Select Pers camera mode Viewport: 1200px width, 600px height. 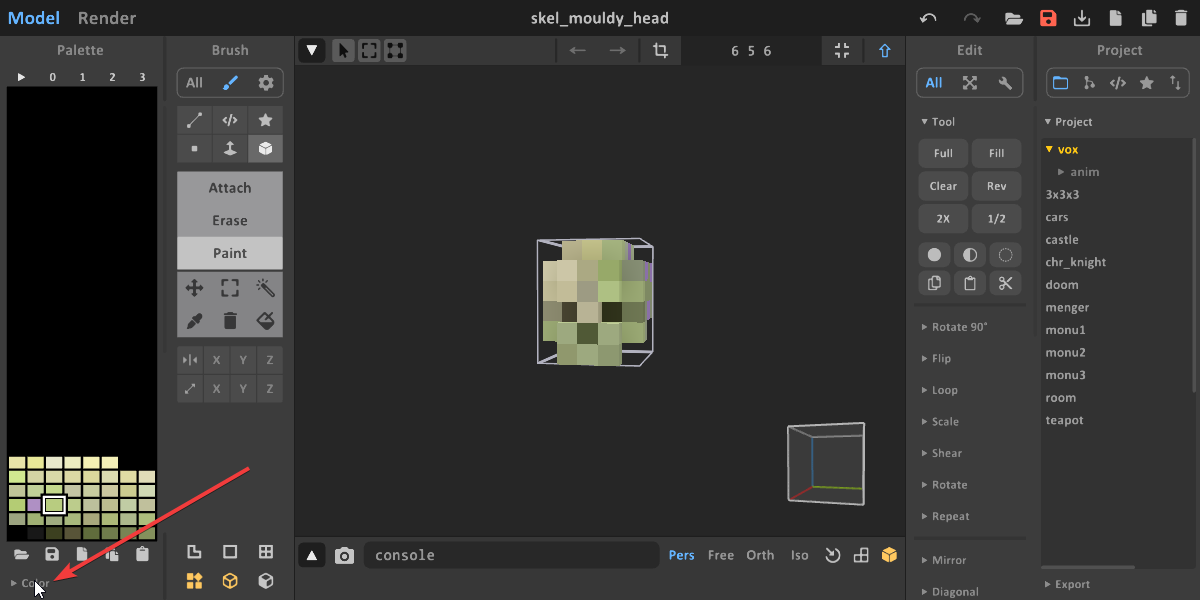click(x=682, y=555)
